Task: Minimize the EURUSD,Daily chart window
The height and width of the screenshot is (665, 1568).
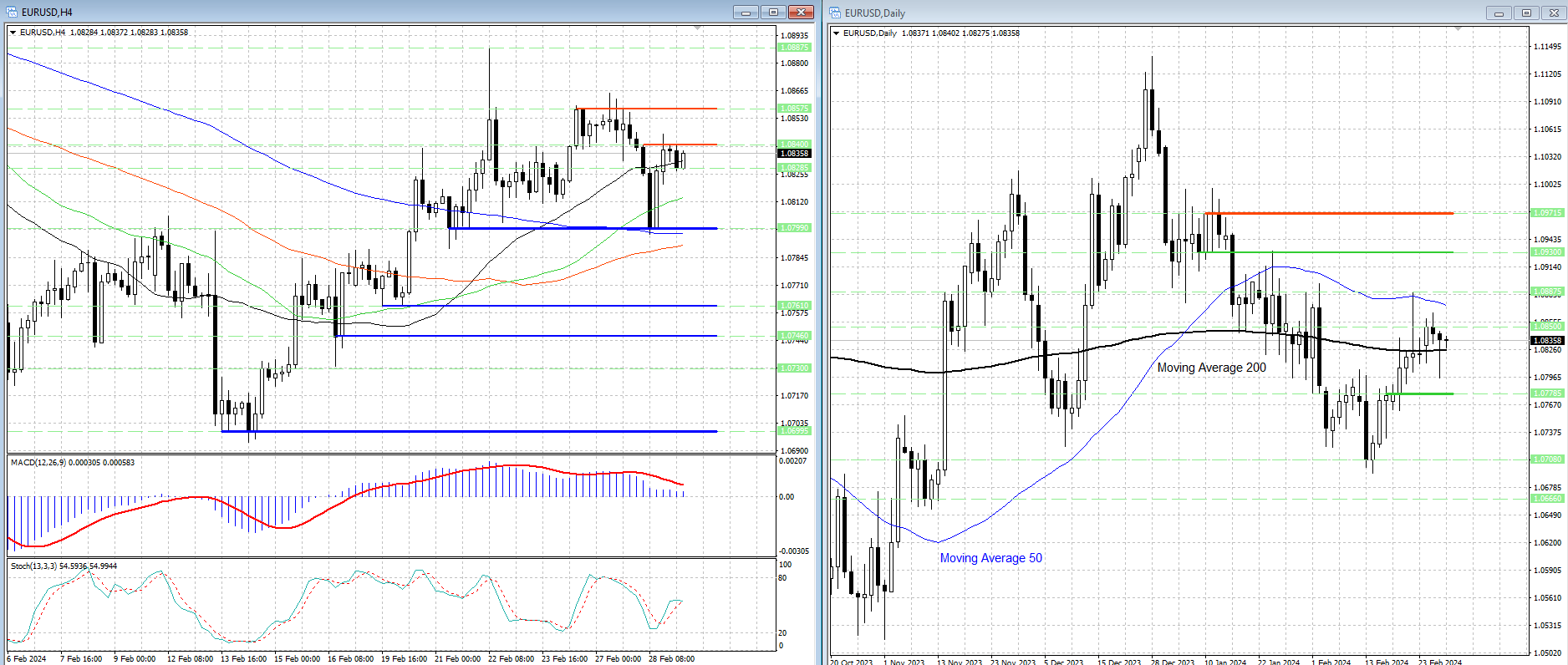Action: point(1499,13)
